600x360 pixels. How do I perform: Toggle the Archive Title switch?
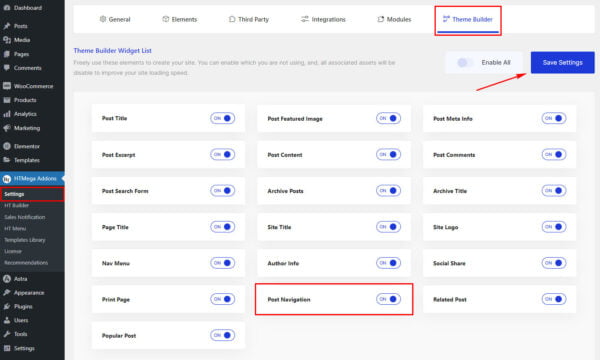coord(554,191)
